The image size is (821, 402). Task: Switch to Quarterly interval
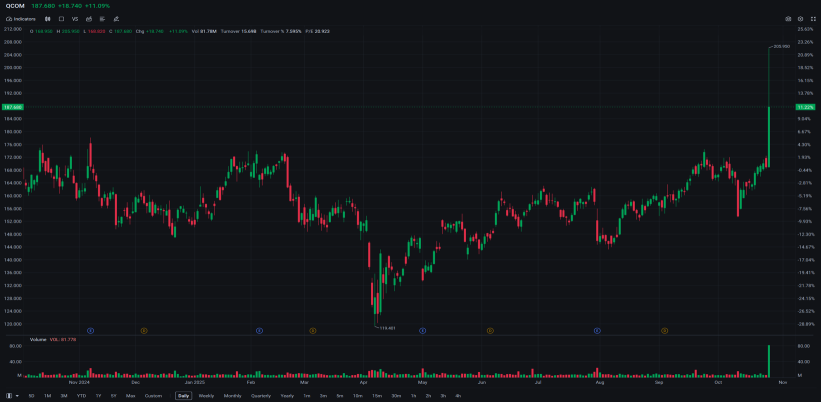261,396
